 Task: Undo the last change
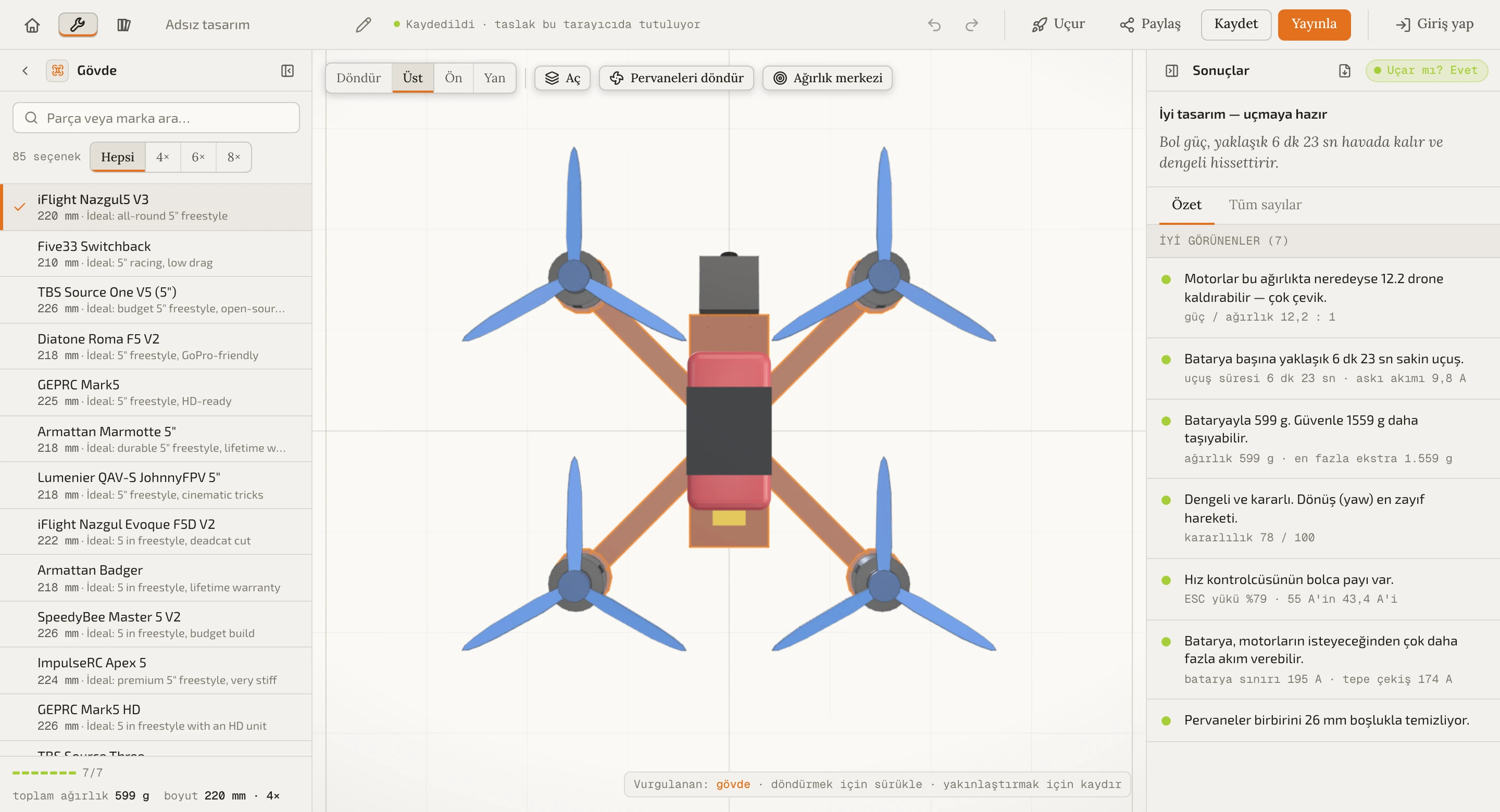pos(934,24)
